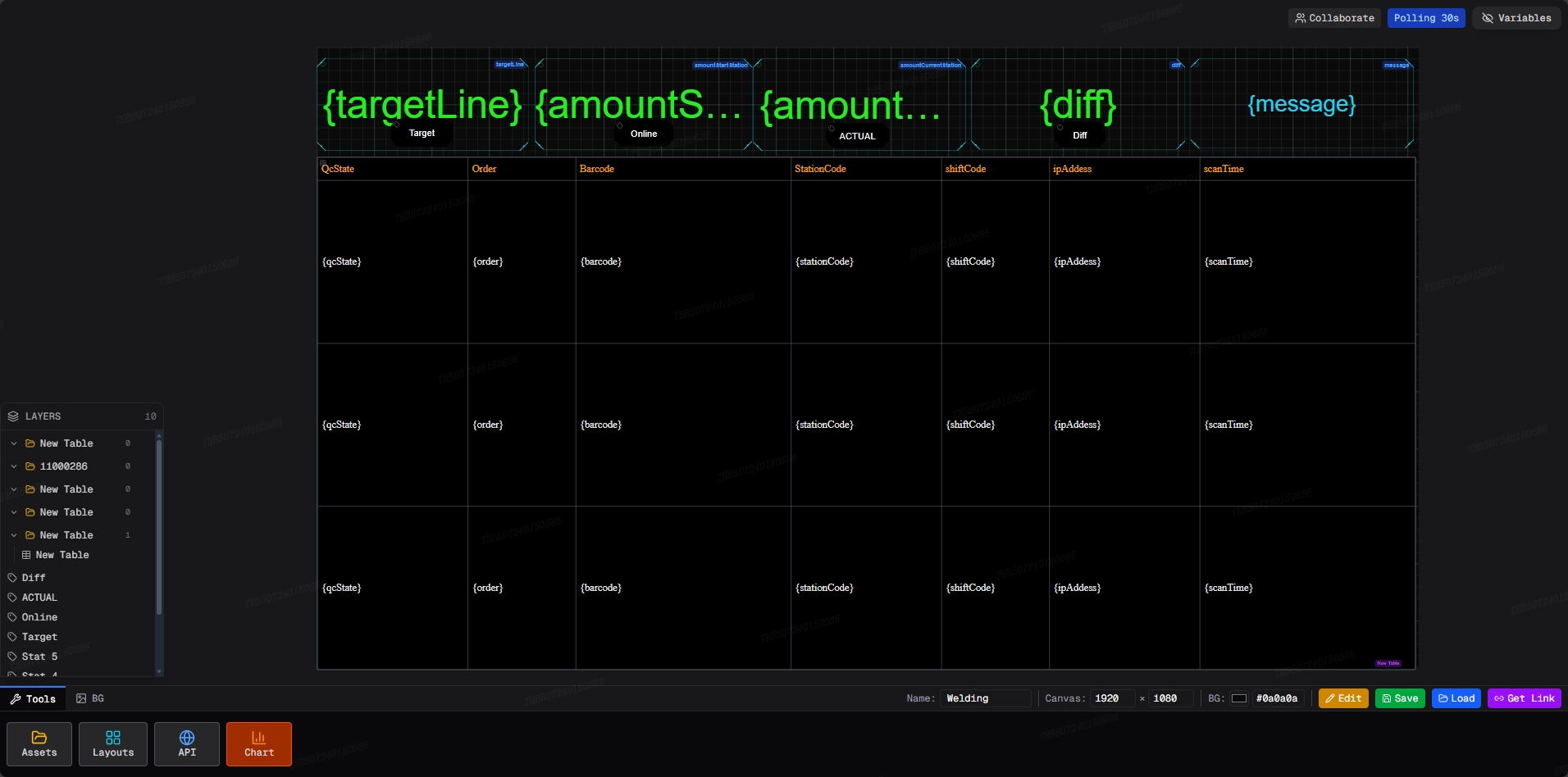The height and width of the screenshot is (777, 1568).
Task: Click the Name field containing Welding
Action: [985, 698]
